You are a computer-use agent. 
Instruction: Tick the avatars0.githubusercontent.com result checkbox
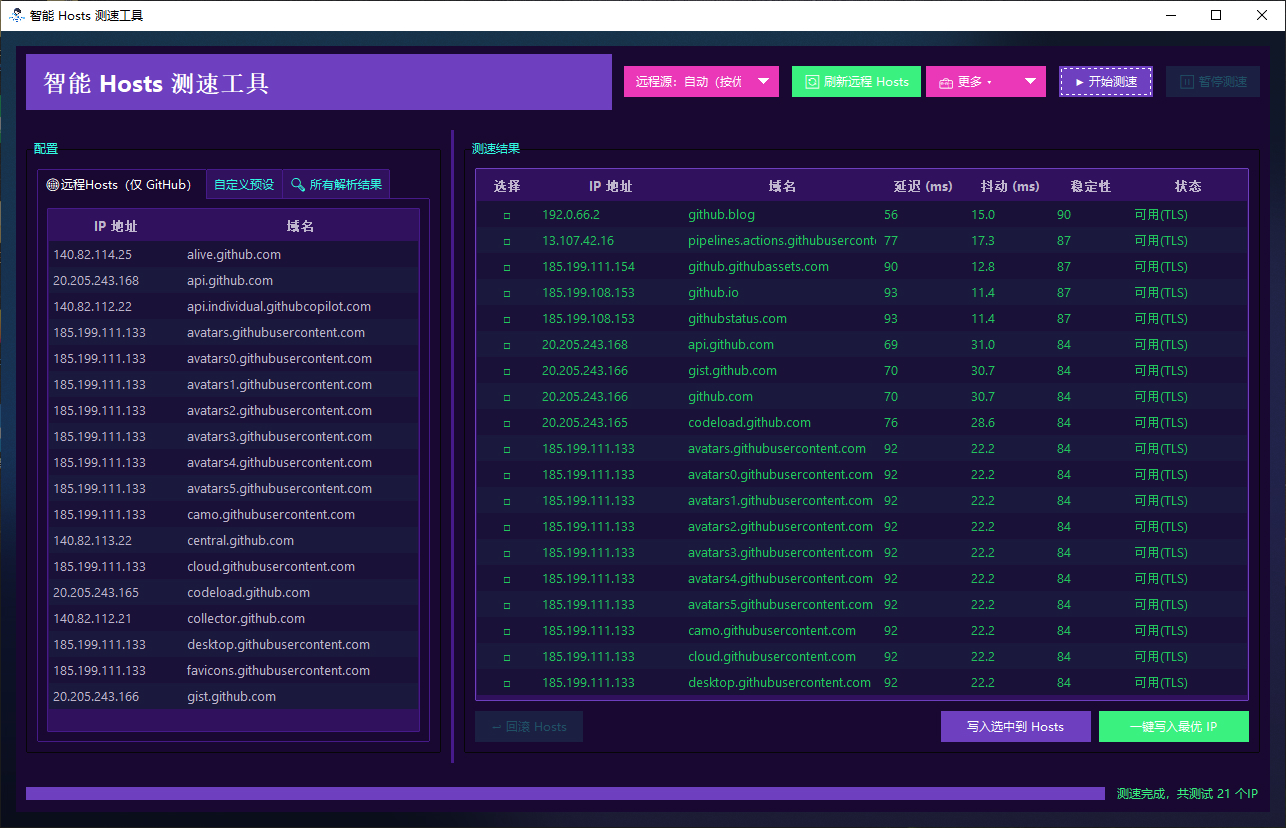pyautogui.click(x=506, y=475)
